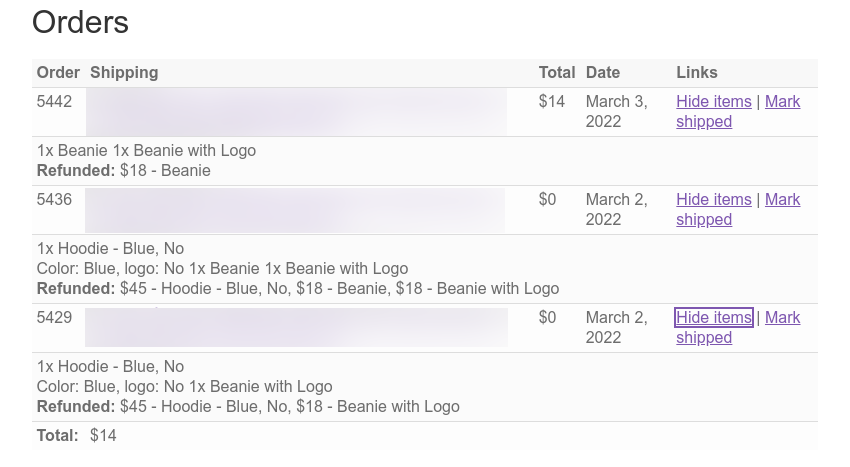The height and width of the screenshot is (467, 850).
Task: Click the $18 Beanie refund line for order 5442
Action: coord(124,171)
